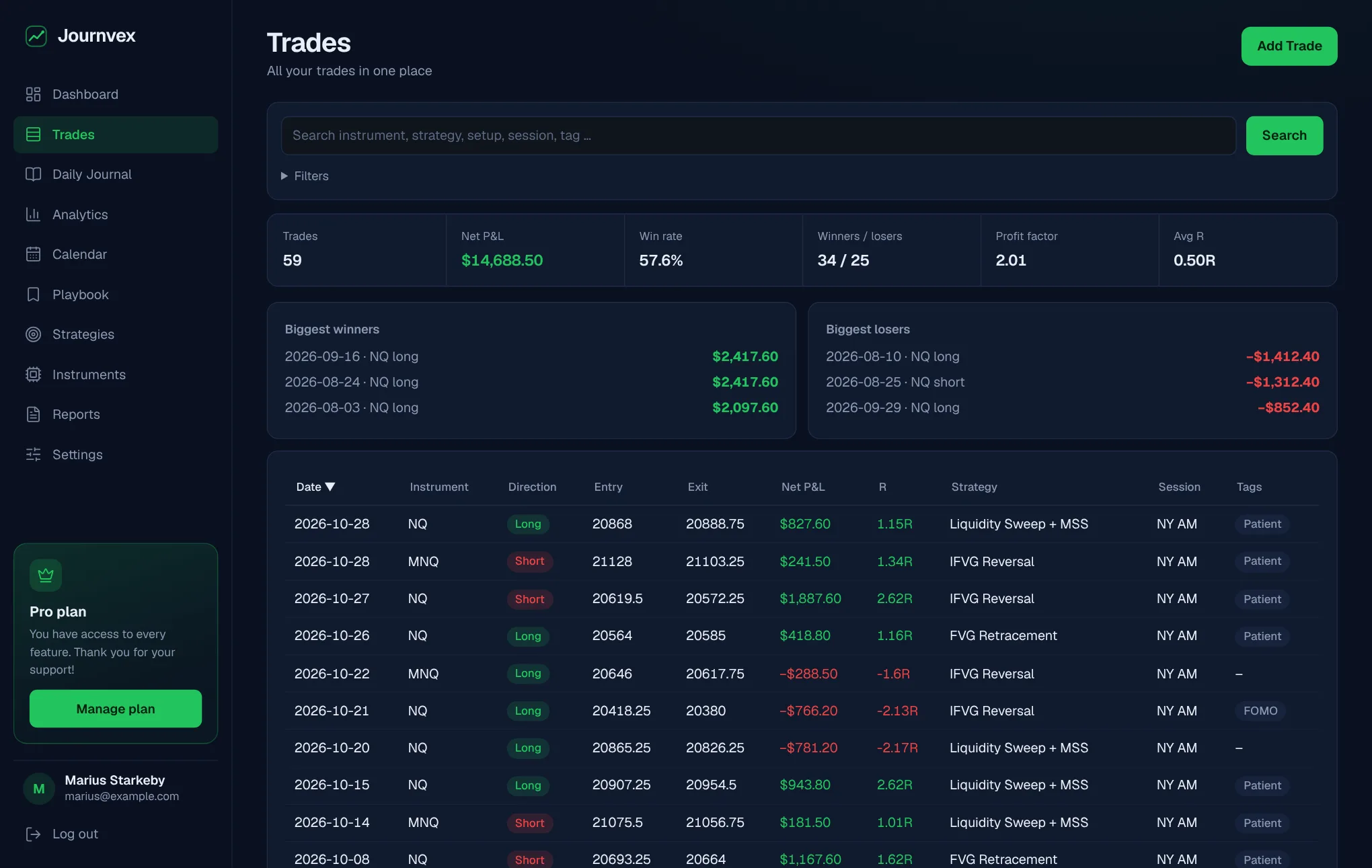
Task: Click the $1,887.60 Net P&L cell
Action: pyautogui.click(x=810, y=598)
